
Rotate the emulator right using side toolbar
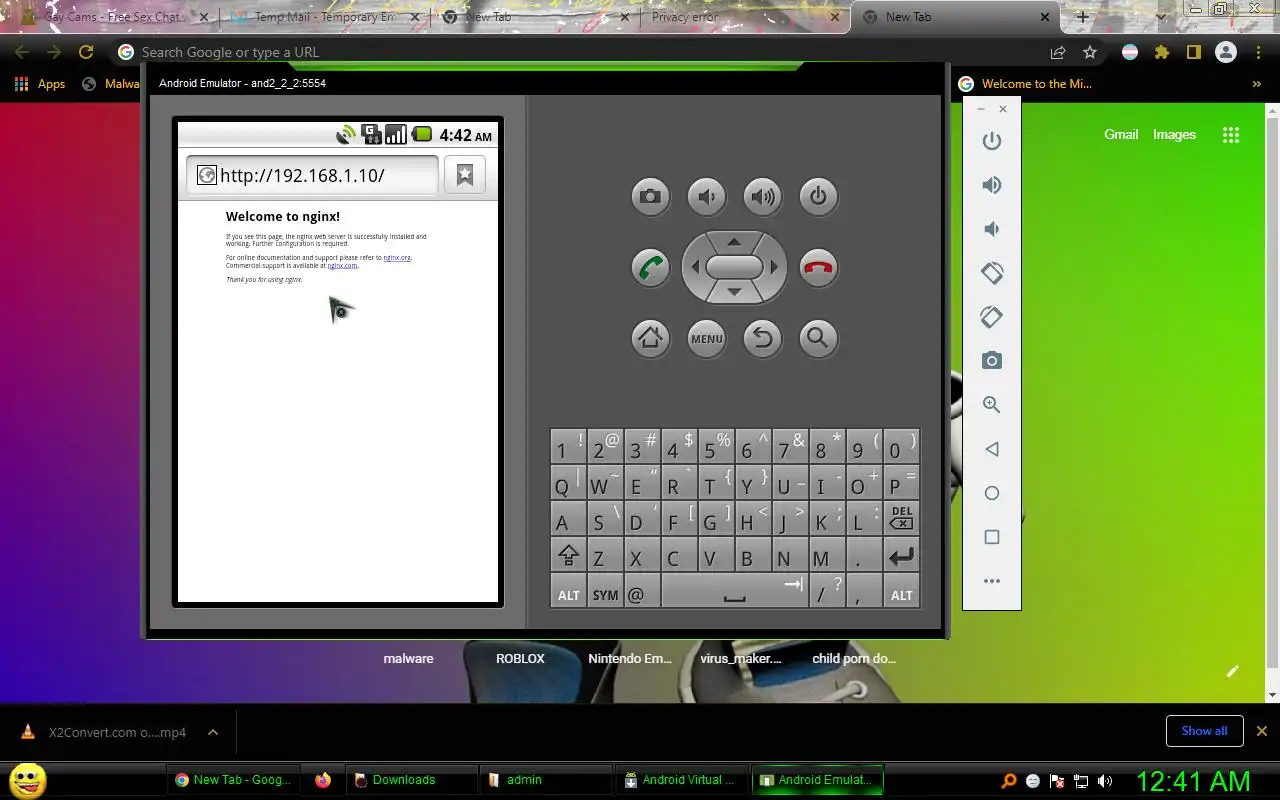click(x=992, y=317)
